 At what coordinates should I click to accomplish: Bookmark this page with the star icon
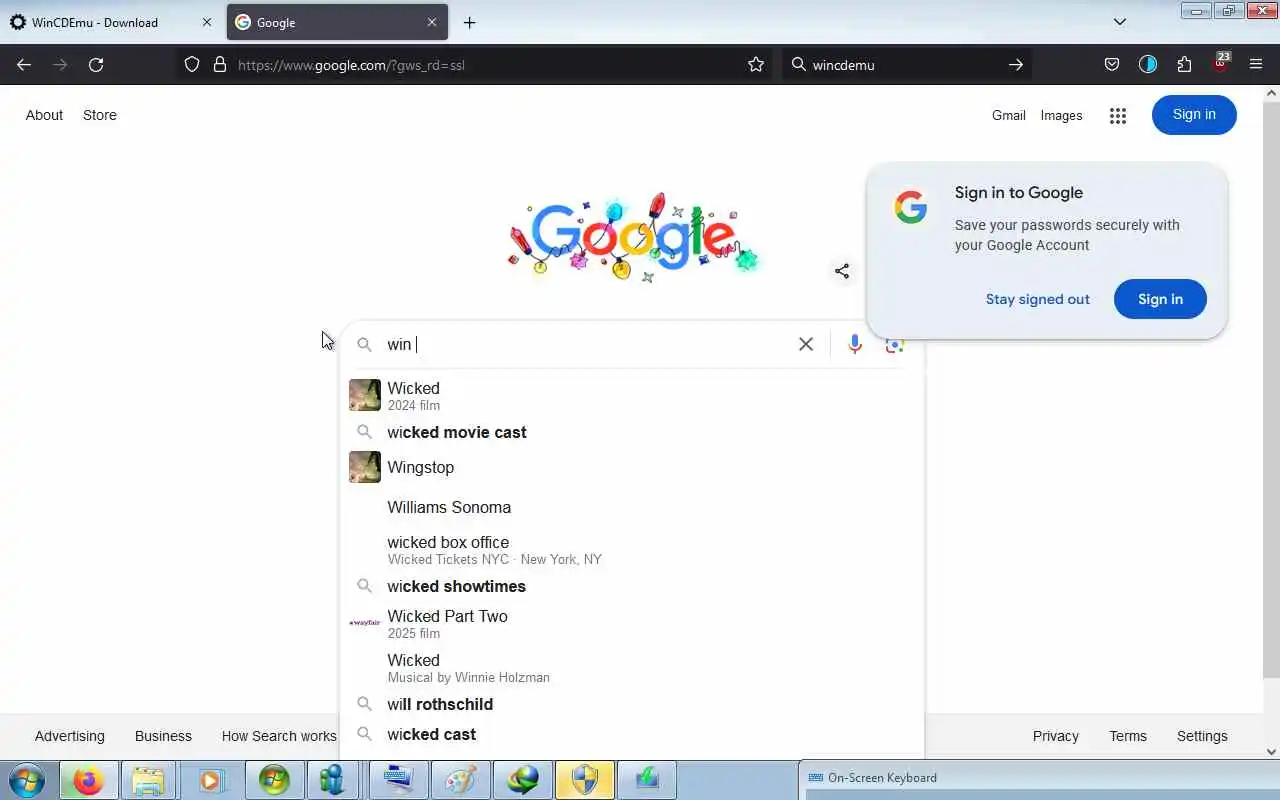[756, 65]
